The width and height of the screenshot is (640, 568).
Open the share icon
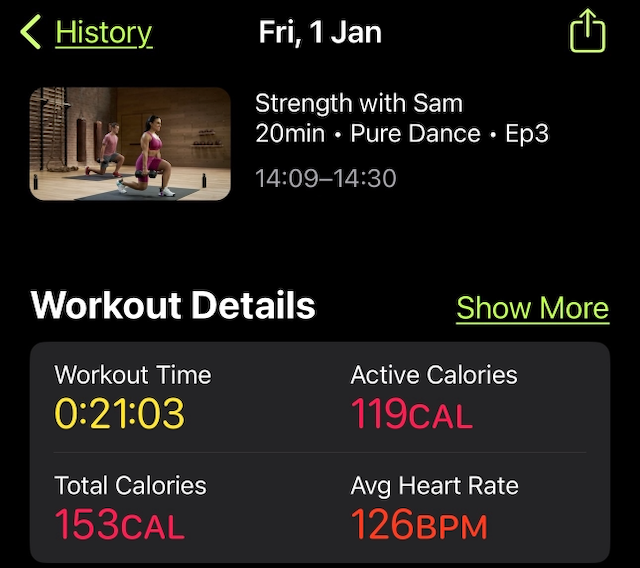[x=587, y=31]
